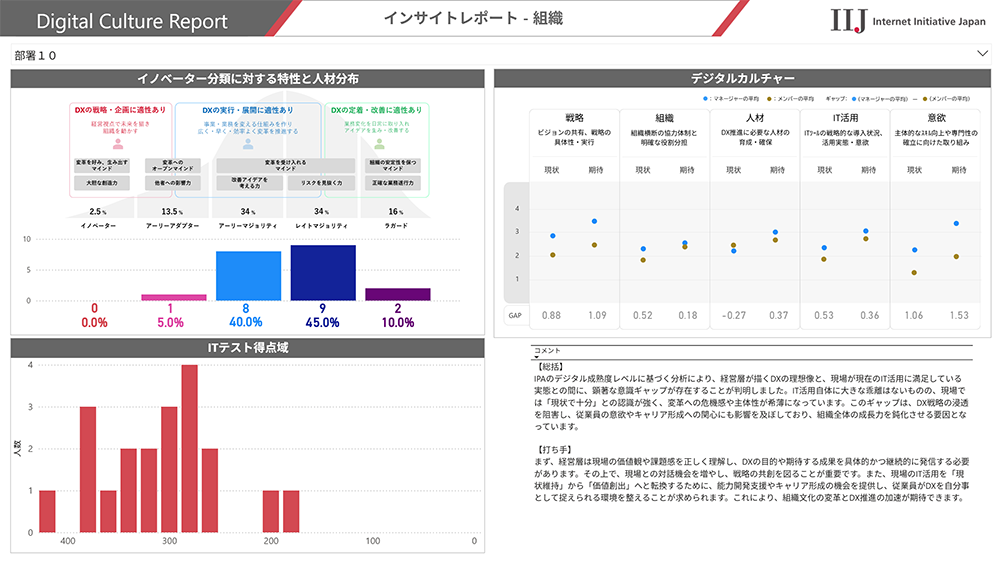Image resolution: width=1000 pixels, height=562 pixels.
Task: Click the pink person icon under DXの戦略・企画
Action: pos(117,143)
